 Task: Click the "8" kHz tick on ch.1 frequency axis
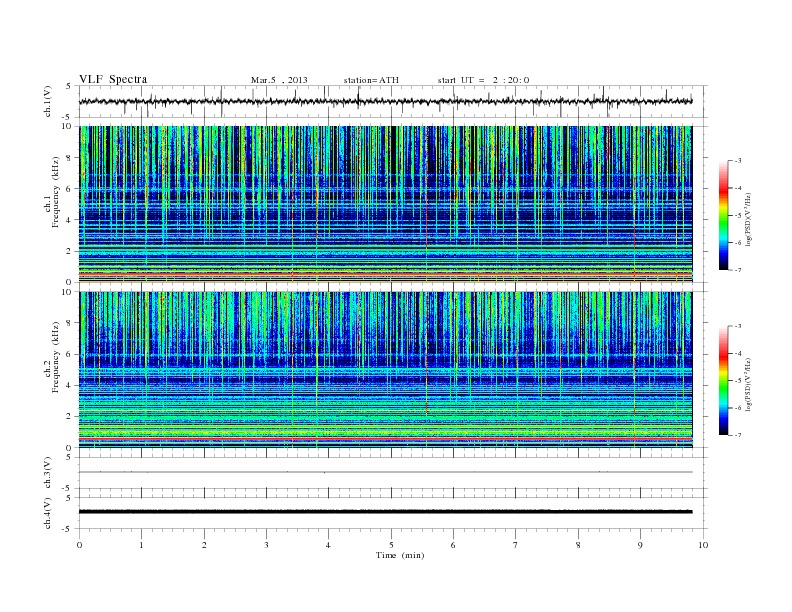[x=70, y=158]
